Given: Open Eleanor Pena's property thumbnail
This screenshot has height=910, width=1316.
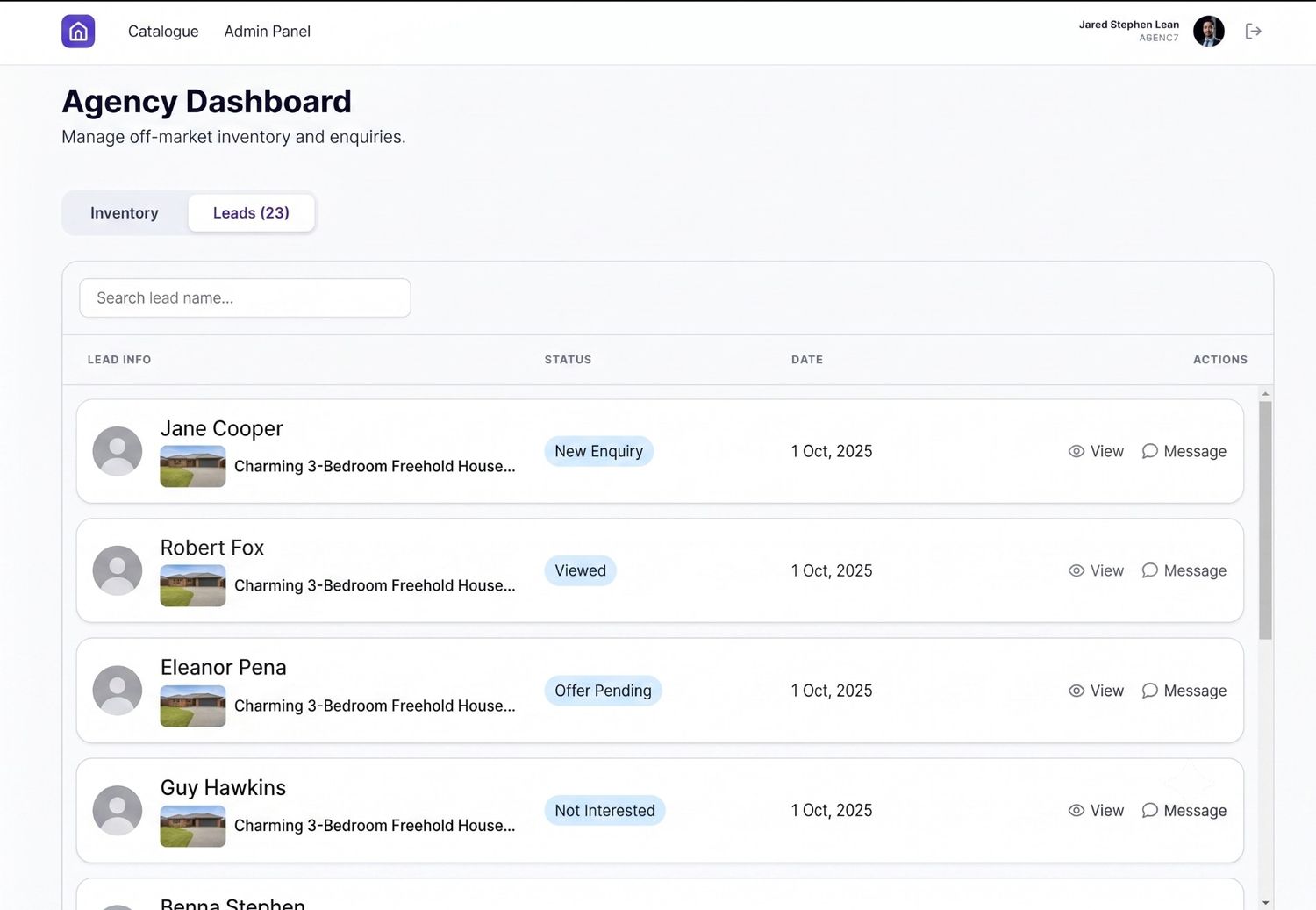Looking at the screenshot, I should [193, 706].
